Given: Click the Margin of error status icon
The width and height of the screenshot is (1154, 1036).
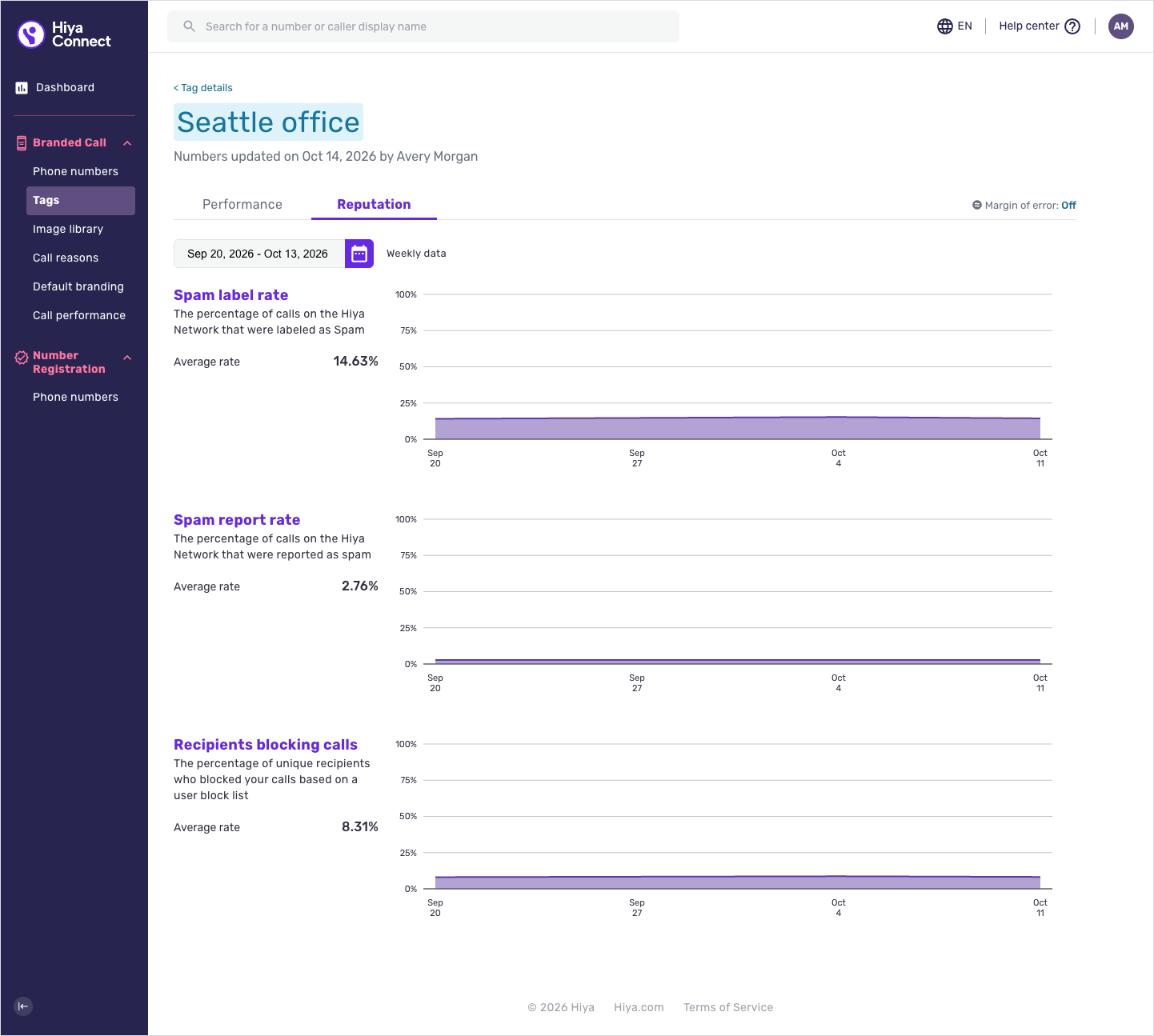Looking at the screenshot, I should [x=977, y=206].
